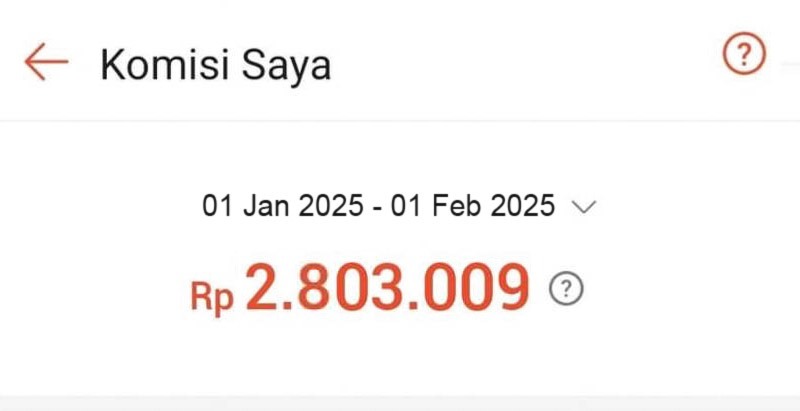Screen dimensions: 800x411
Task: Click the gray divider bar below amount
Action: tap(400, 403)
